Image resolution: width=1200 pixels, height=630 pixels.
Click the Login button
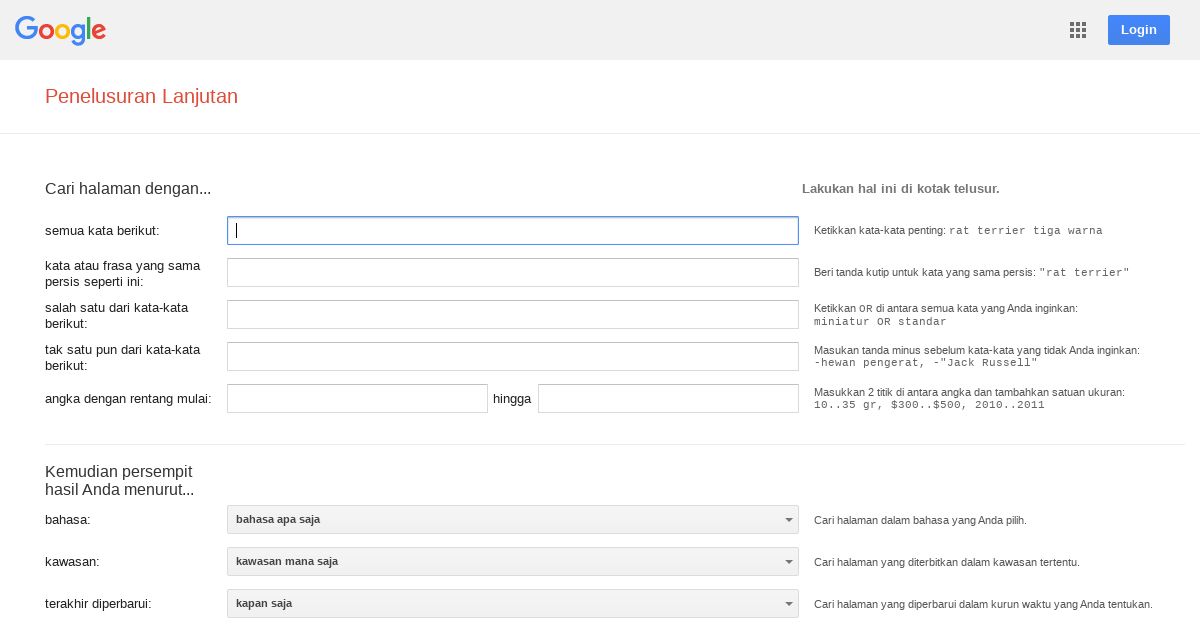point(1138,30)
